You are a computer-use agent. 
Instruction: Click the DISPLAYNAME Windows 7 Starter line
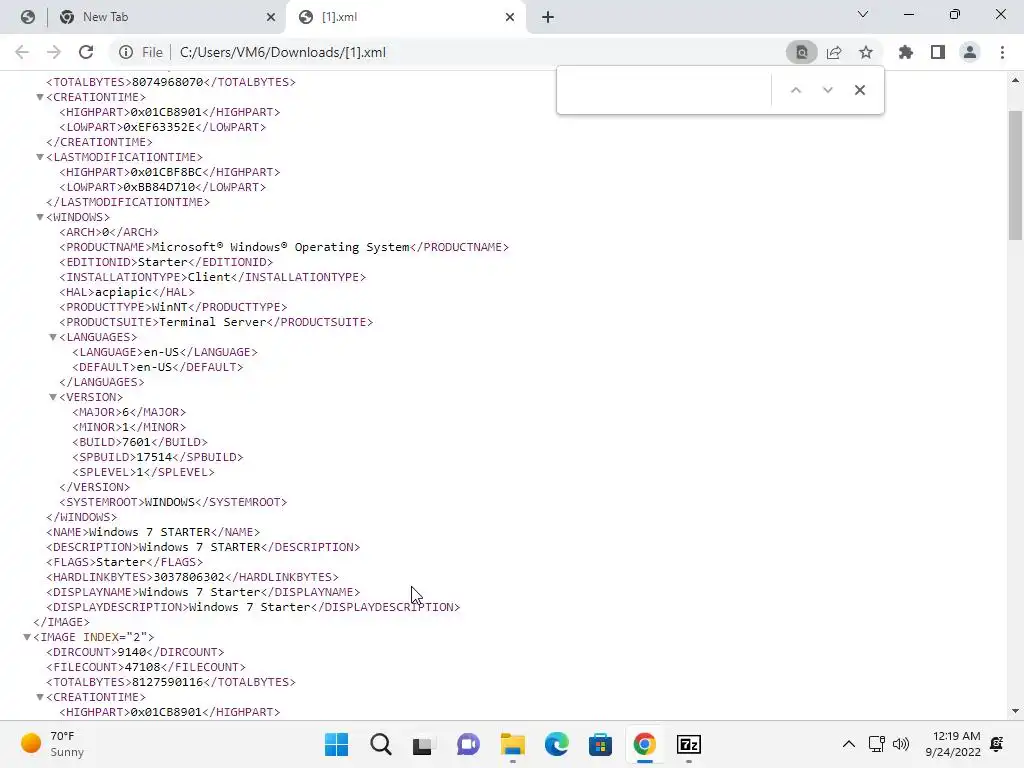[203, 592]
